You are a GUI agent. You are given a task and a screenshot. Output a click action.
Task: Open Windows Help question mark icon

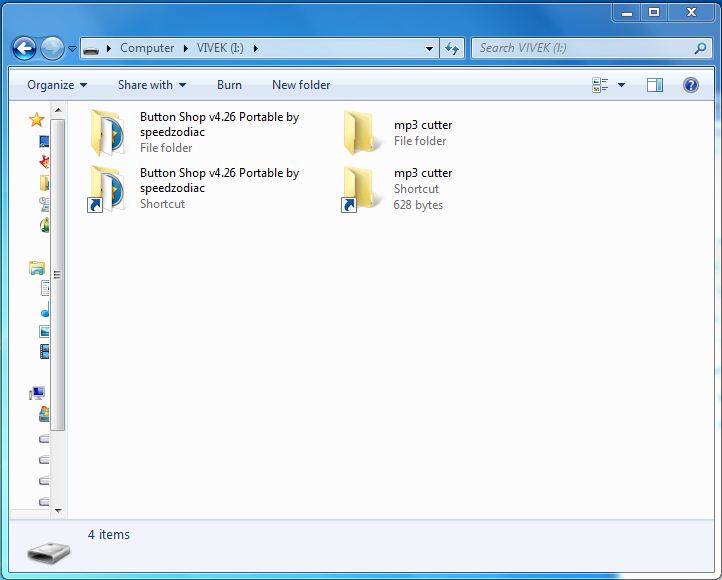[691, 85]
